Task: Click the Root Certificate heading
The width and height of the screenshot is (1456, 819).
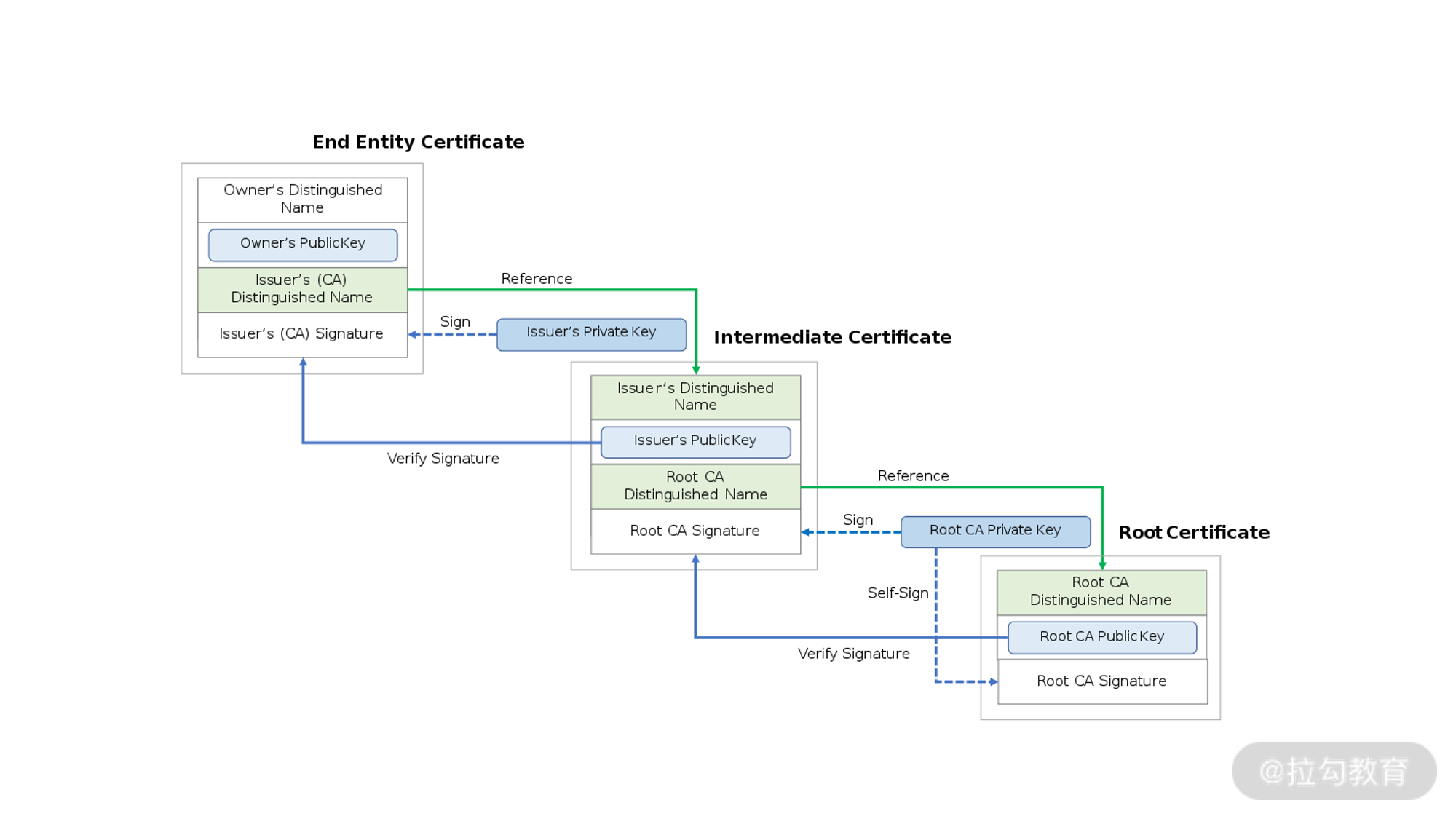Action: pyautogui.click(x=1194, y=532)
